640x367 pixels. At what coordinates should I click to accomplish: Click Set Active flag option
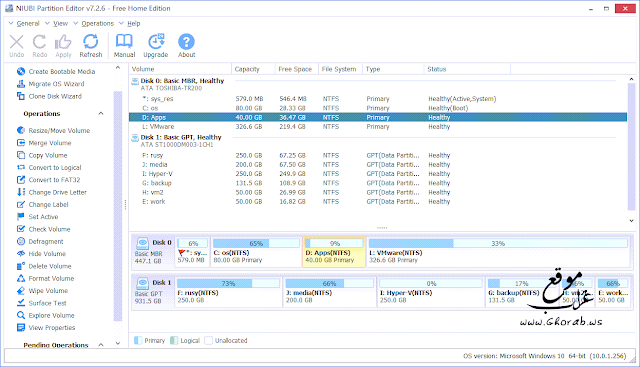(x=38, y=217)
